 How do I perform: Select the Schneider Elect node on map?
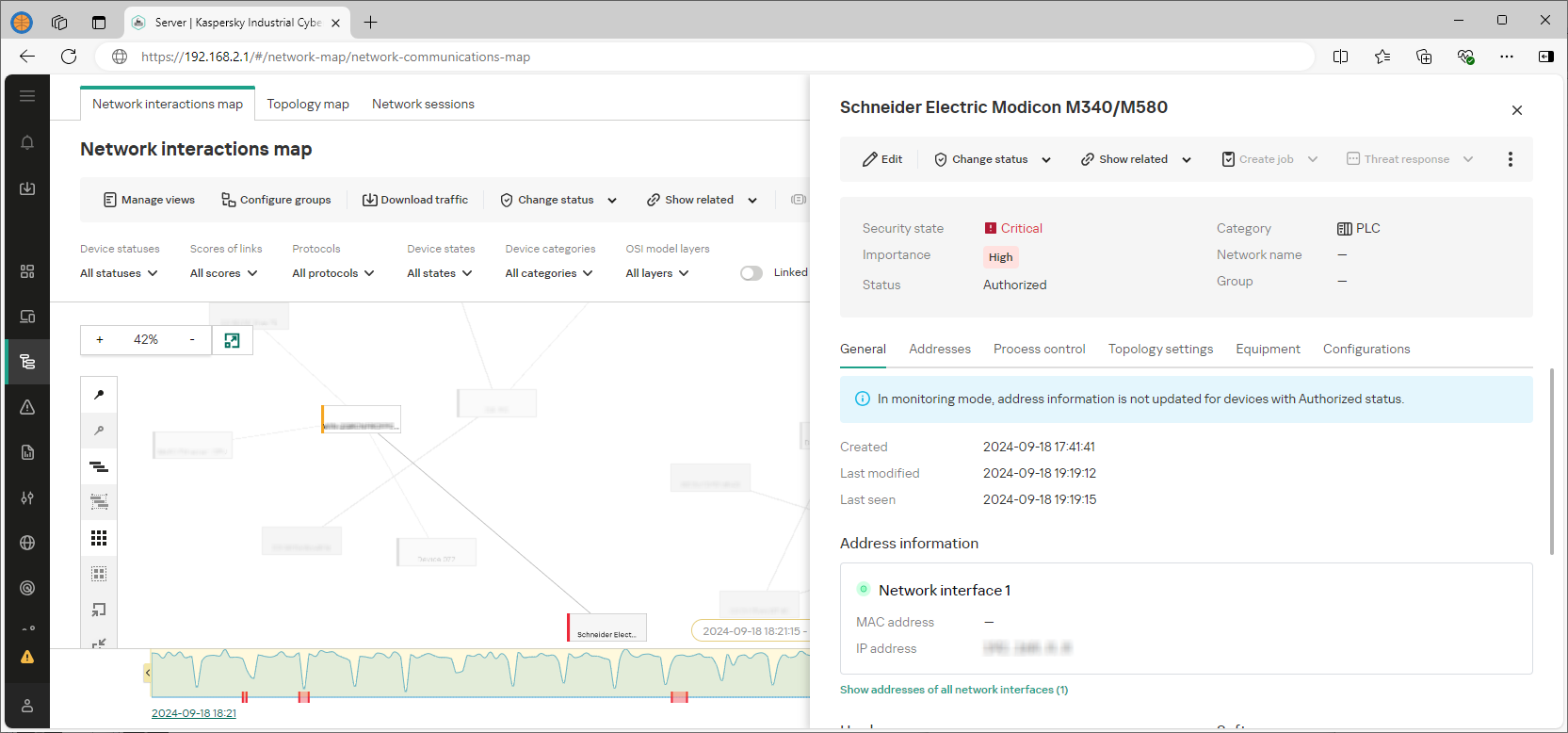606,628
